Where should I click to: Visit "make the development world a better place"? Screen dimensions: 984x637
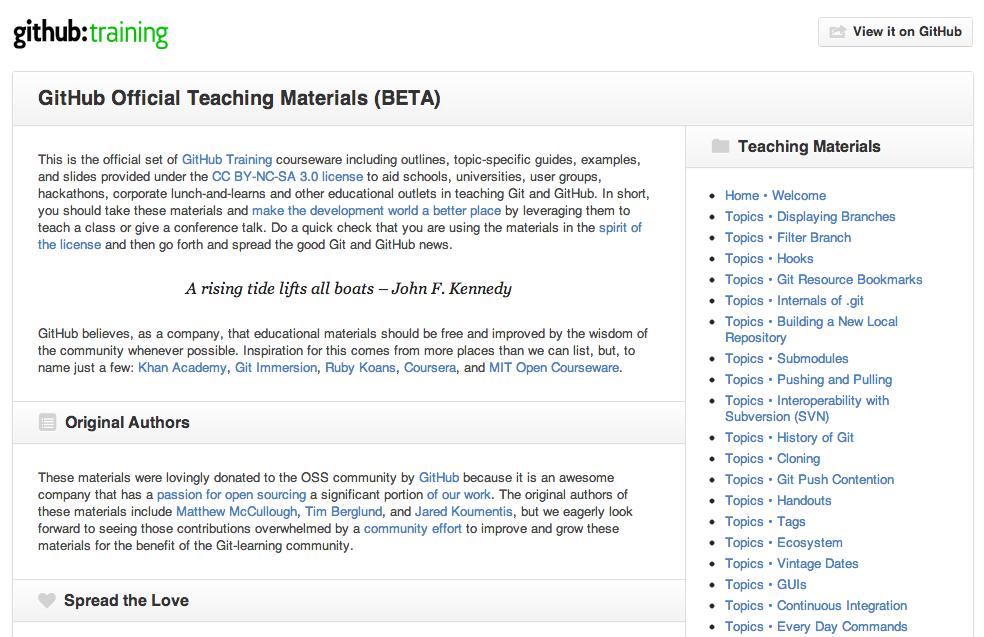(x=377, y=210)
